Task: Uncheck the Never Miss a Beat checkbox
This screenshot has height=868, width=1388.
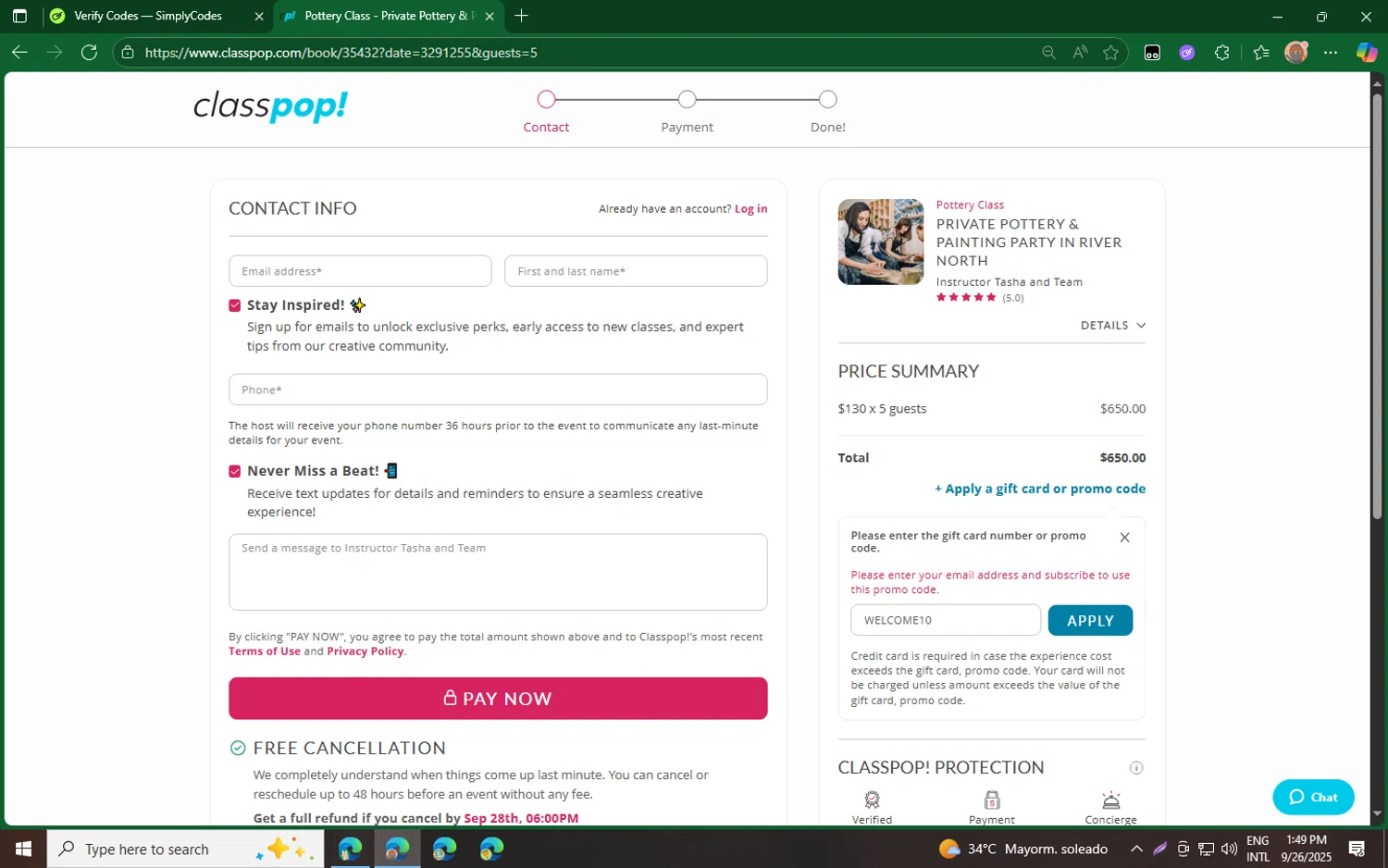Action: pos(235,471)
